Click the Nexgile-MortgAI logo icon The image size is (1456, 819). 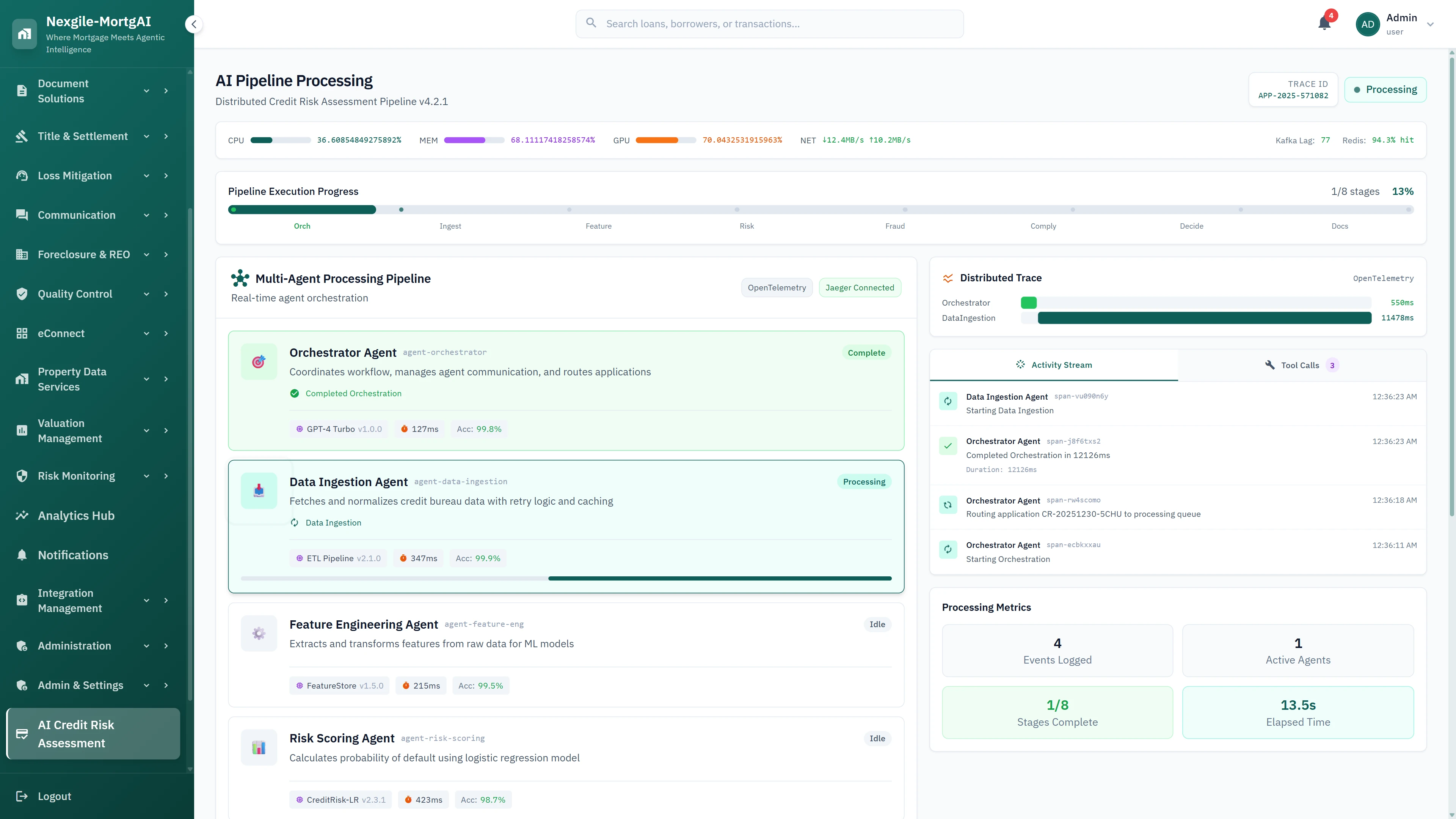pyautogui.click(x=24, y=33)
